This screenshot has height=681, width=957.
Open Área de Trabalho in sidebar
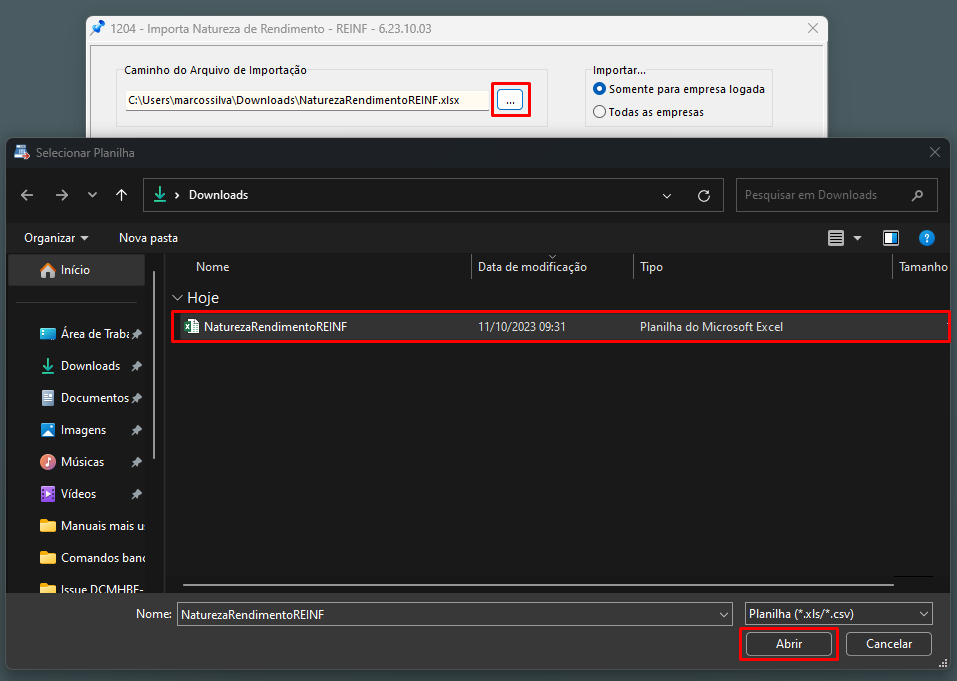(x=90, y=334)
